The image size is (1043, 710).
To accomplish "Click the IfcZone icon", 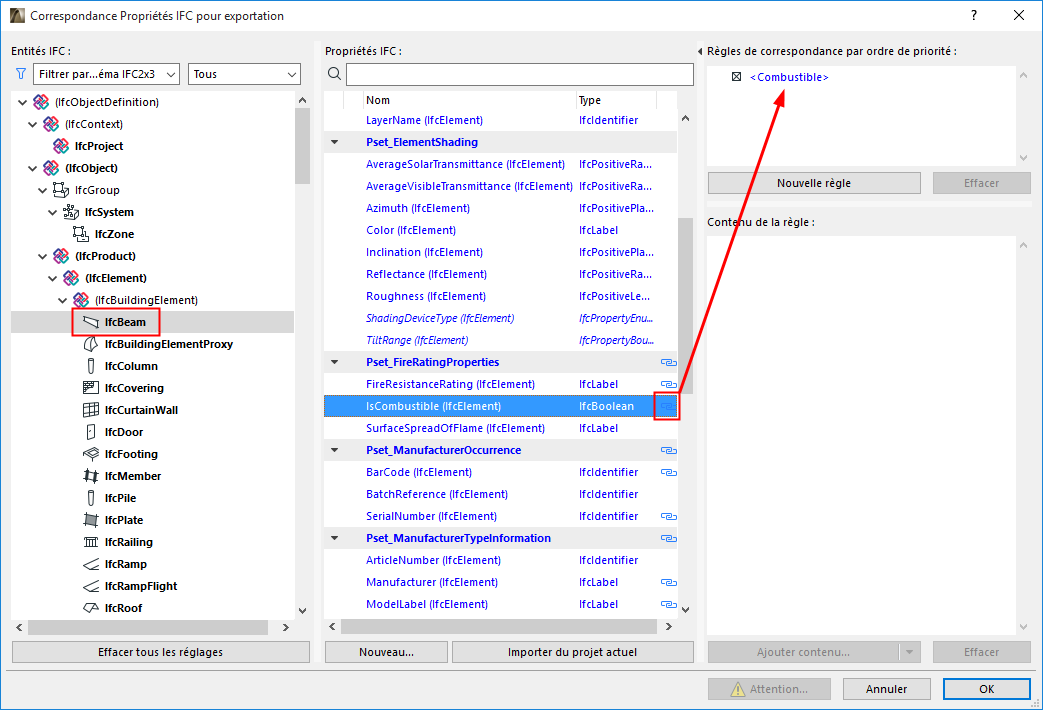I will [80, 234].
